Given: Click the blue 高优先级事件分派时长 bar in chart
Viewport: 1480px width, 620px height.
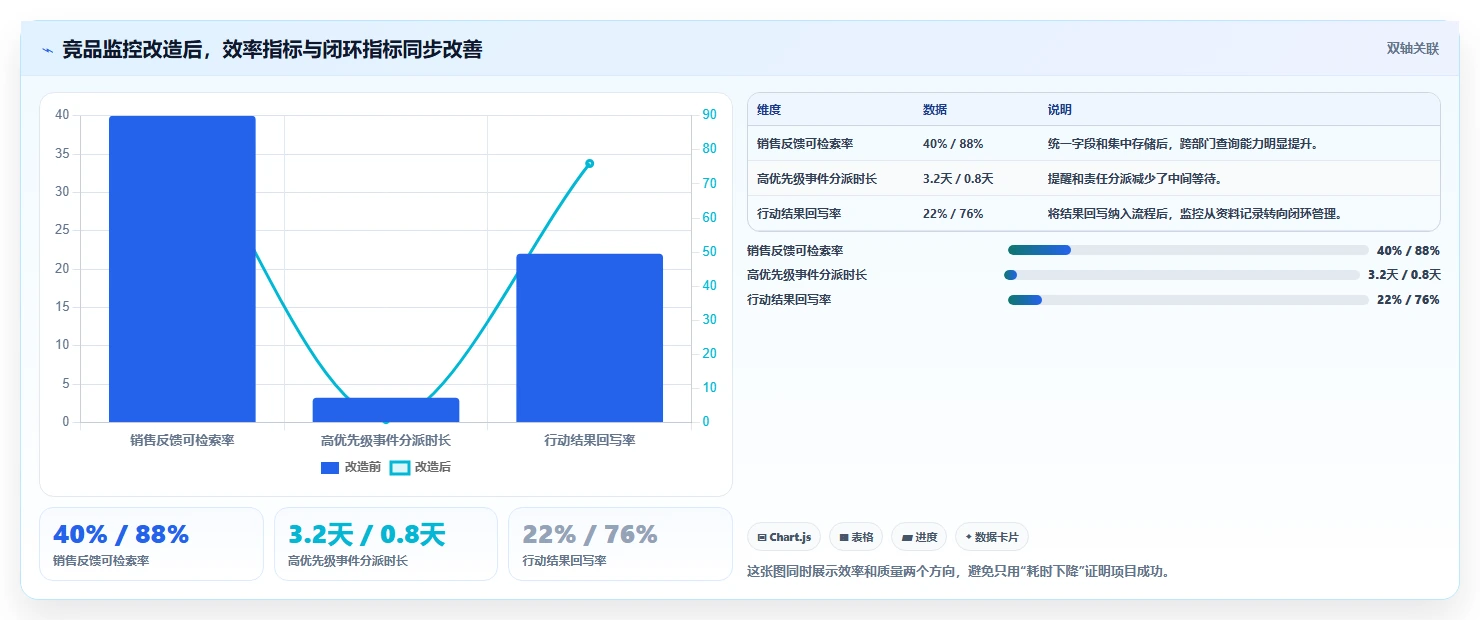Looking at the screenshot, I should click(386, 410).
